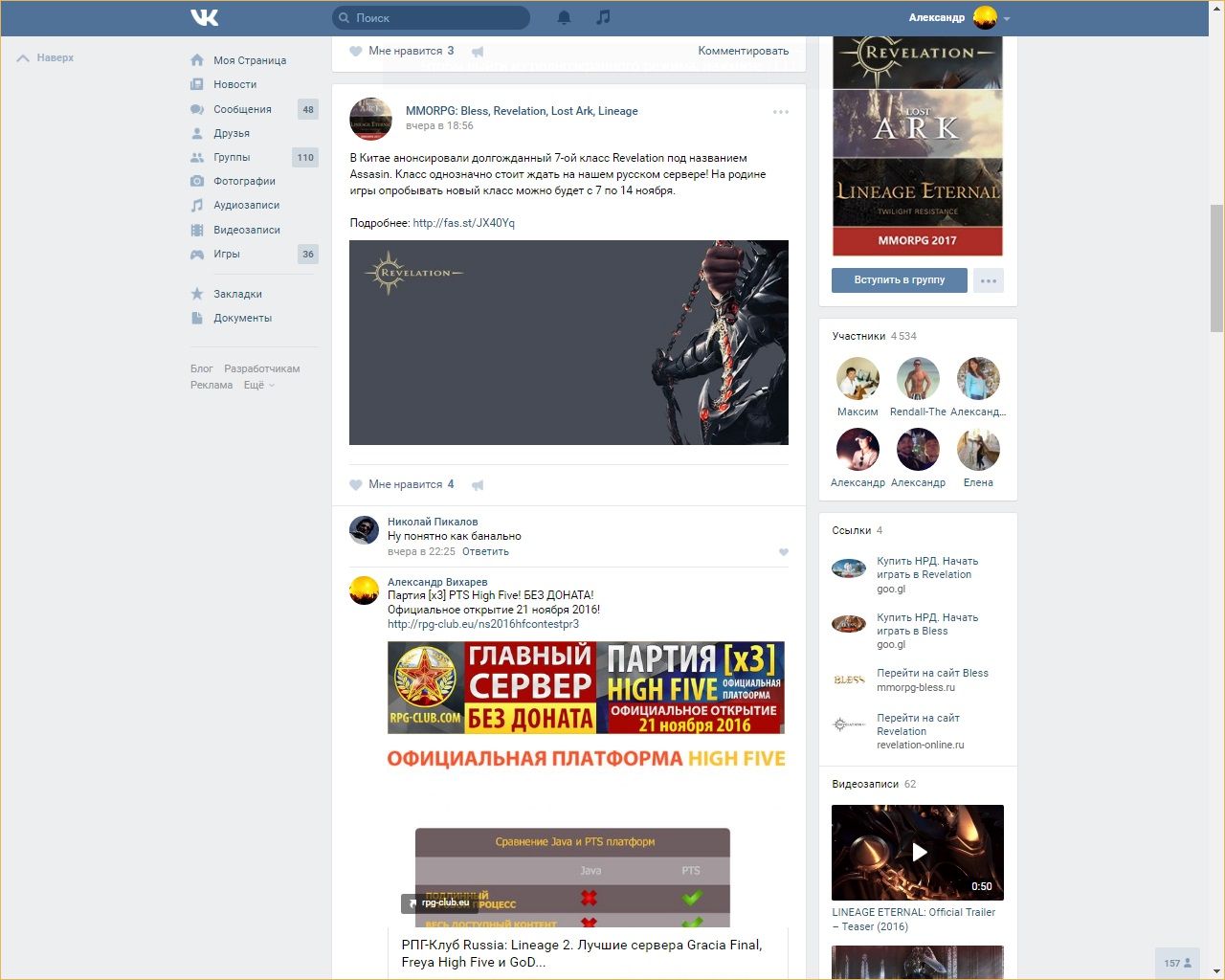Open post actions three-dots menu
This screenshot has width=1225, height=980.
781,112
